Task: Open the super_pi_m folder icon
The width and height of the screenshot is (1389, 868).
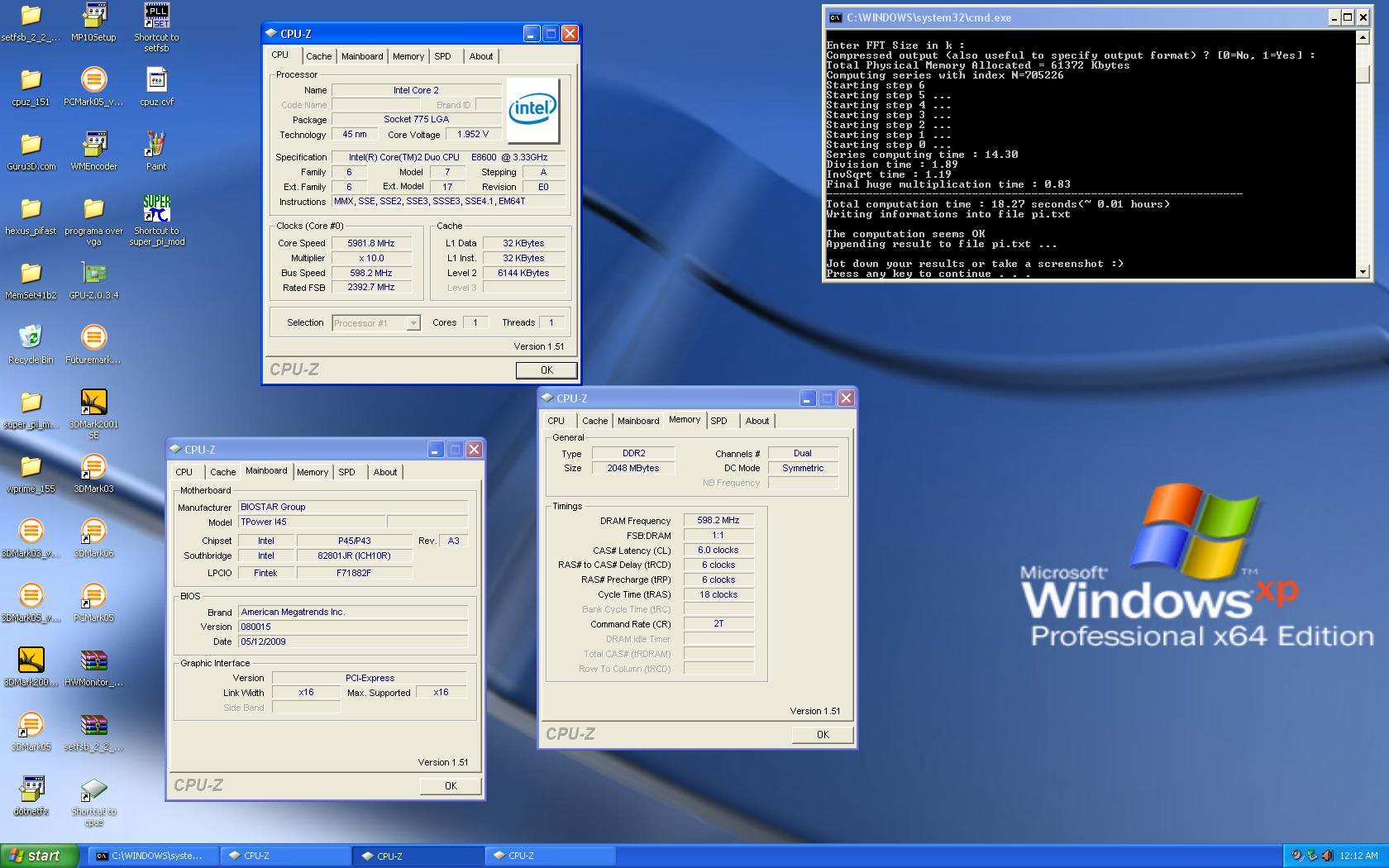Action: [31, 402]
